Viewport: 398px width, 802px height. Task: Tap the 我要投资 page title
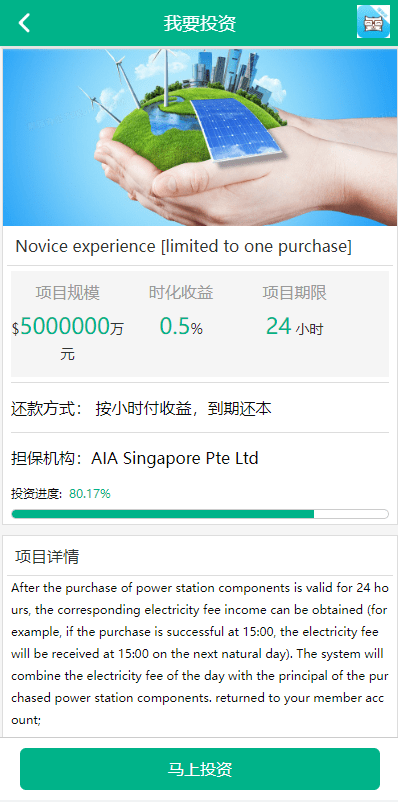pyautogui.click(x=200, y=24)
